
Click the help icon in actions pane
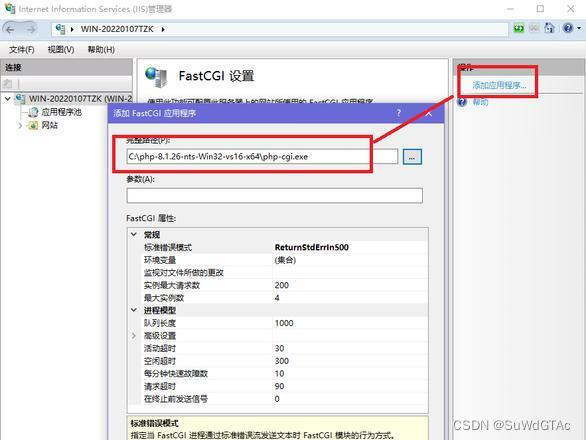(462, 102)
